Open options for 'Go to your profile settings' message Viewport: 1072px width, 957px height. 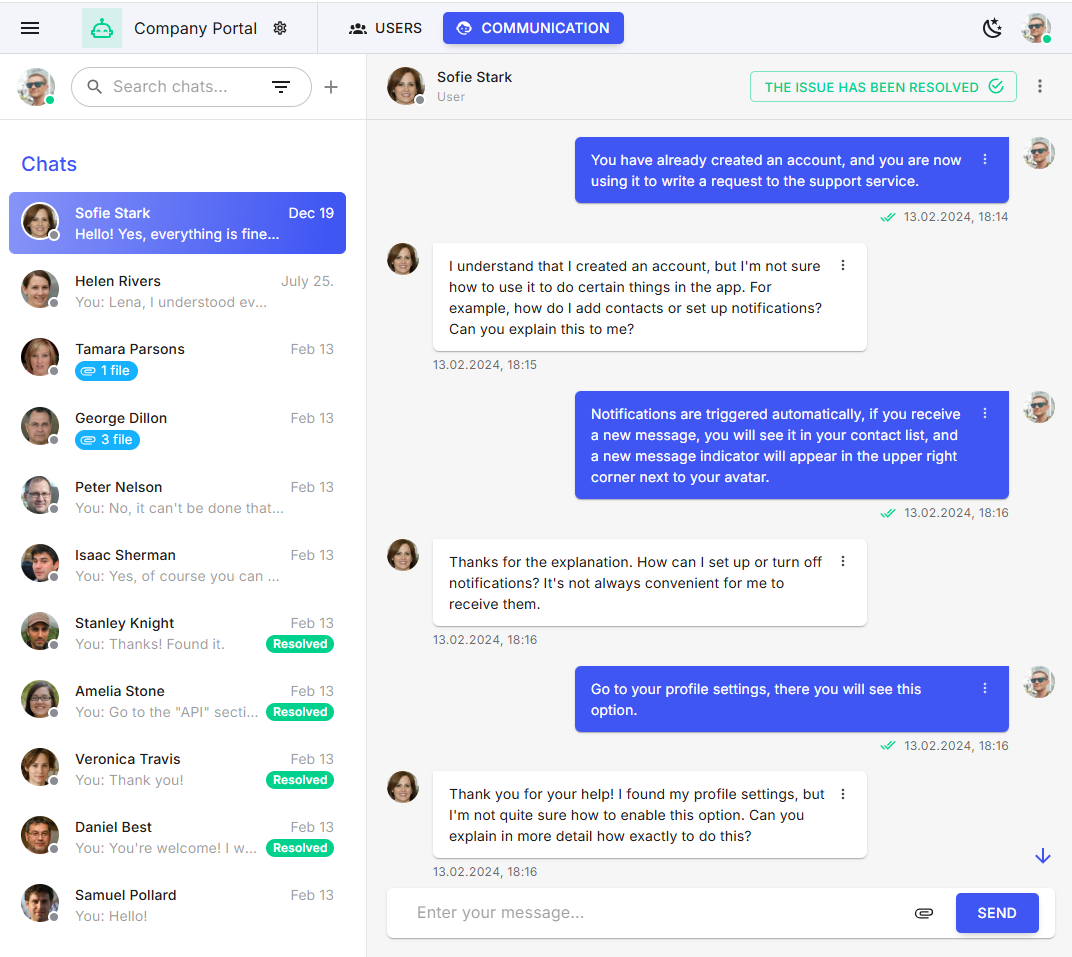click(x=985, y=689)
